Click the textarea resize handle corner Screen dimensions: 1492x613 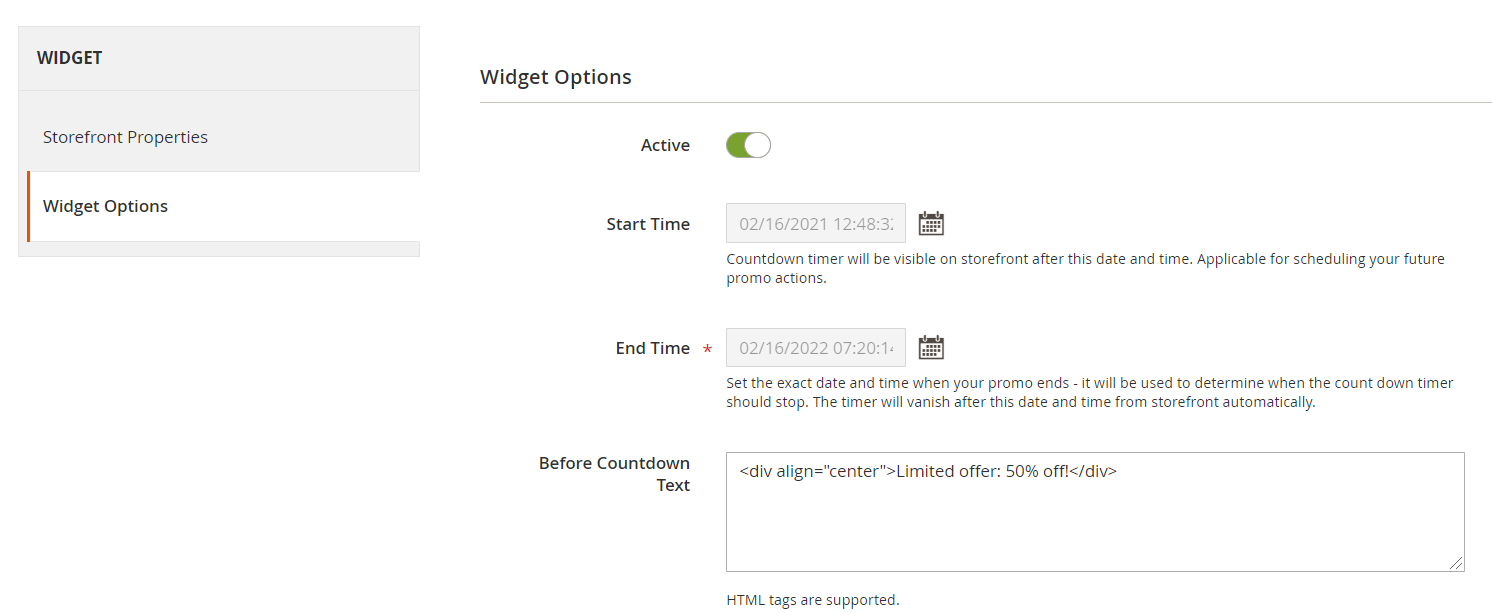coord(1457,564)
